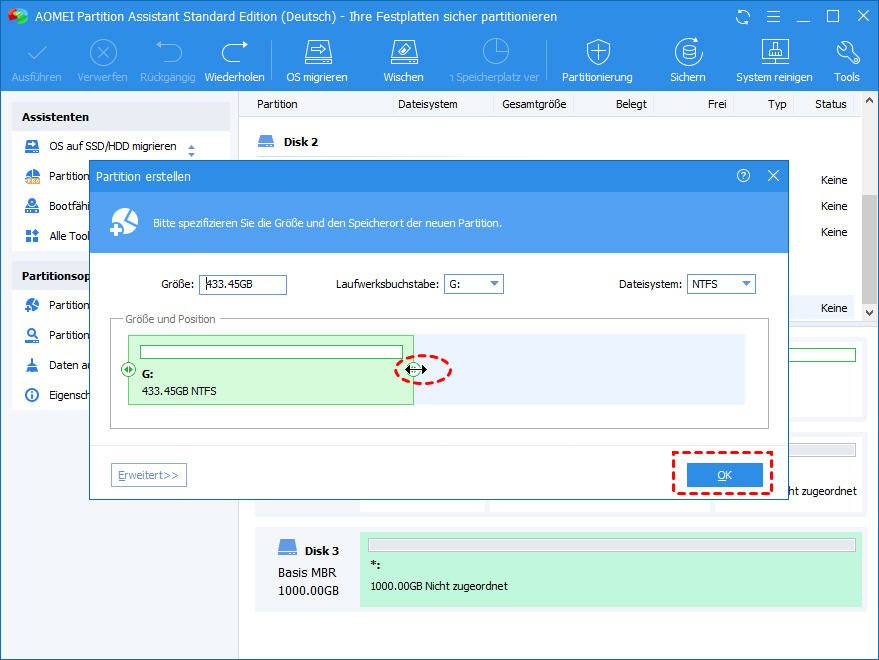Click the partition list scroll up arrow
The image size is (879, 660).
[869, 101]
